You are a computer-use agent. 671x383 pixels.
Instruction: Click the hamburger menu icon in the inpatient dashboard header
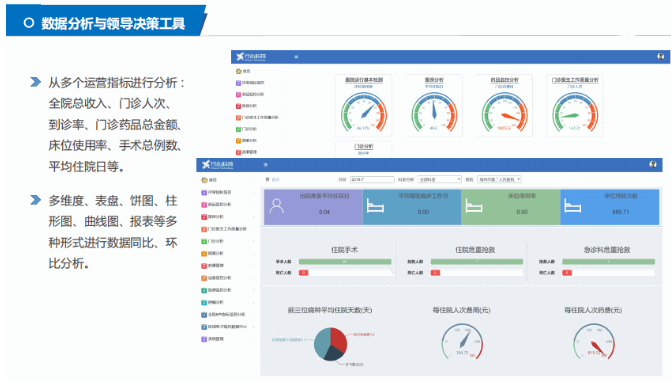pos(265,165)
